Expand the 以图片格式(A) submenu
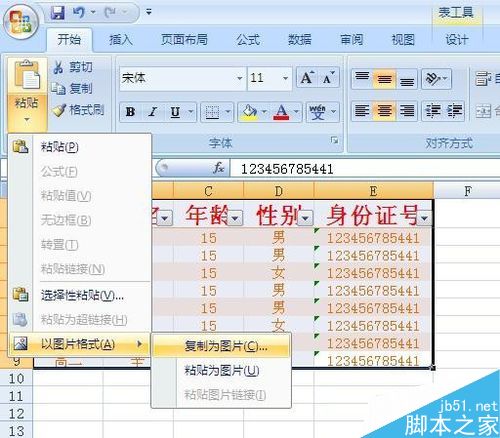 click(x=80, y=344)
